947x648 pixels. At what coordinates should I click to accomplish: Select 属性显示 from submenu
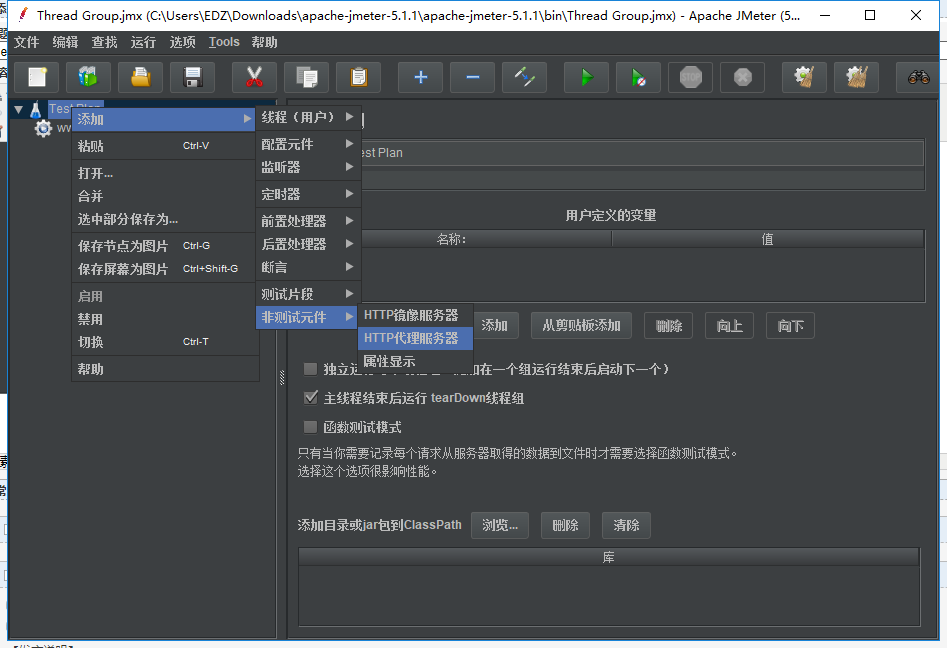pos(416,361)
